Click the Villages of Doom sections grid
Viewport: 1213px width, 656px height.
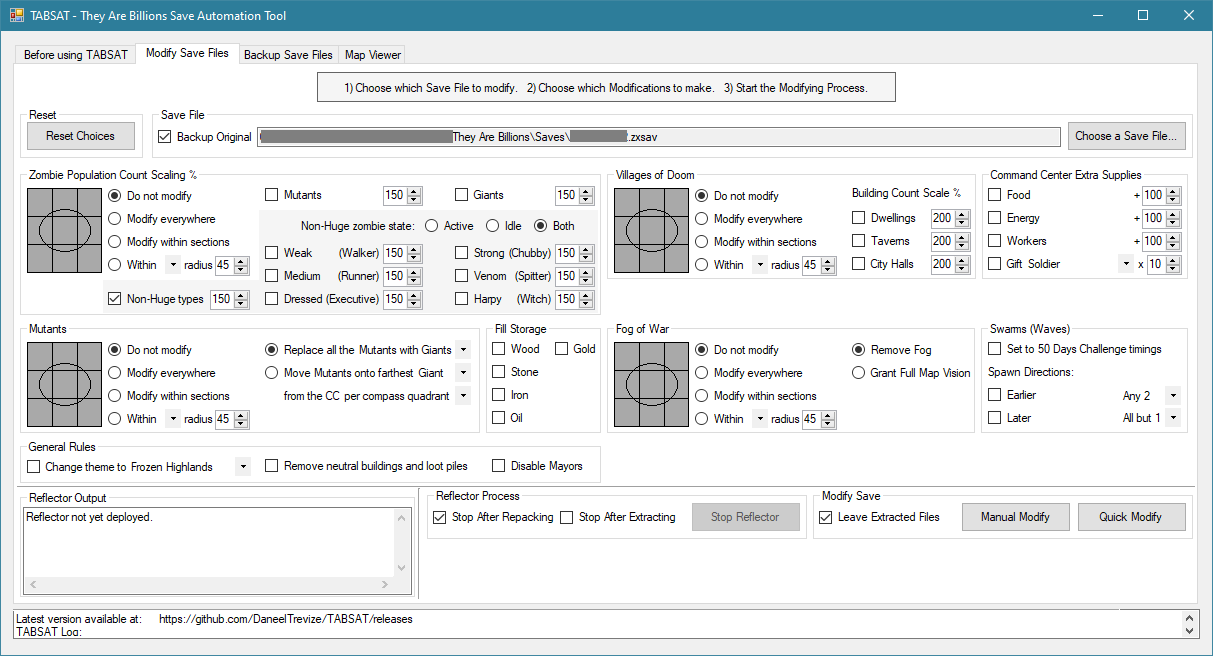tap(651, 230)
